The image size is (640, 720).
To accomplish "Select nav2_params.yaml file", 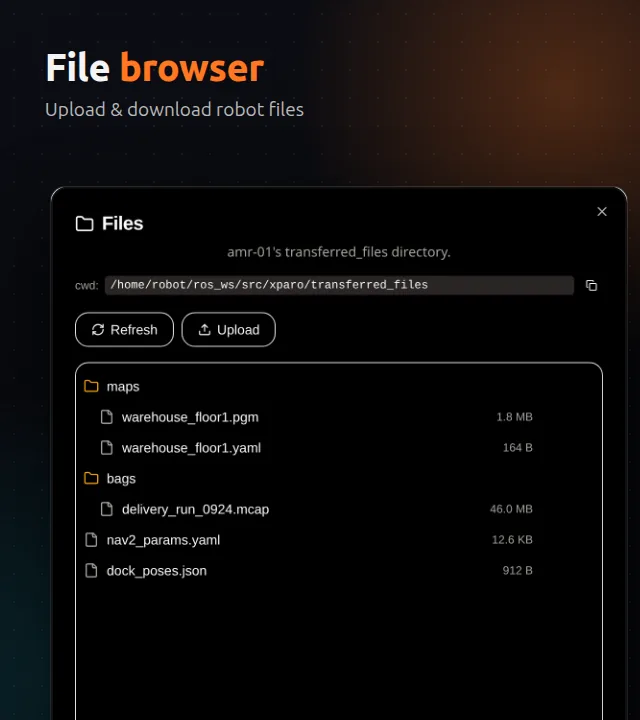I will [x=339, y=540].
